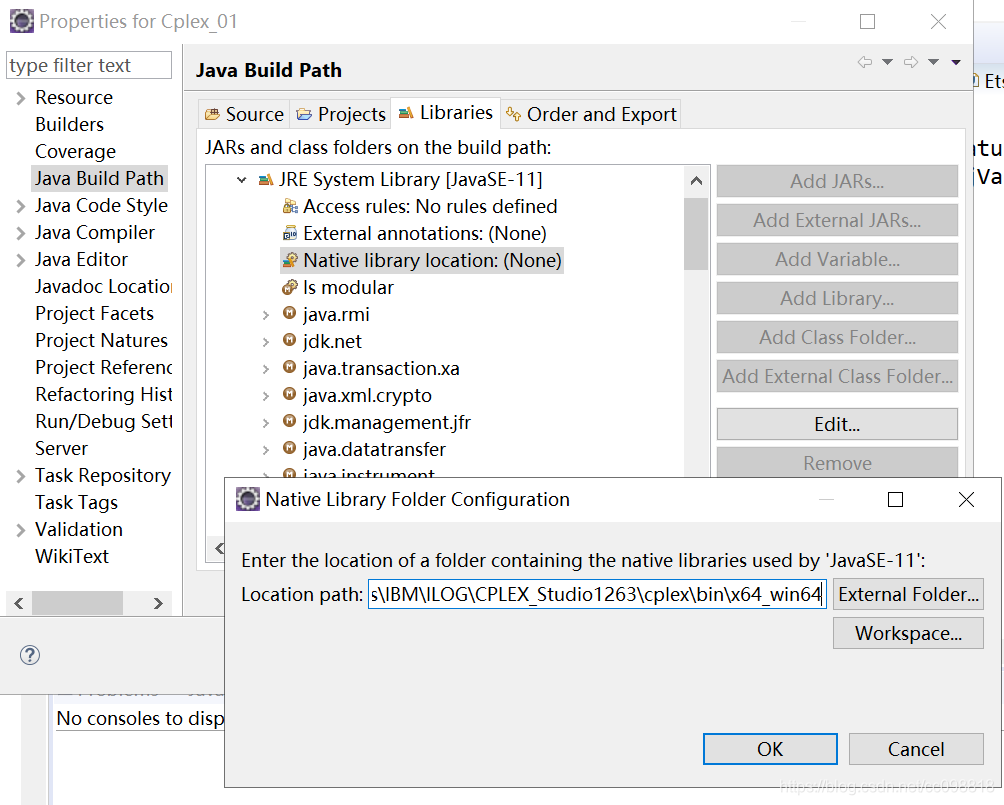
Task: Click the Is modular icon
Action: click(x=290, y=287)
